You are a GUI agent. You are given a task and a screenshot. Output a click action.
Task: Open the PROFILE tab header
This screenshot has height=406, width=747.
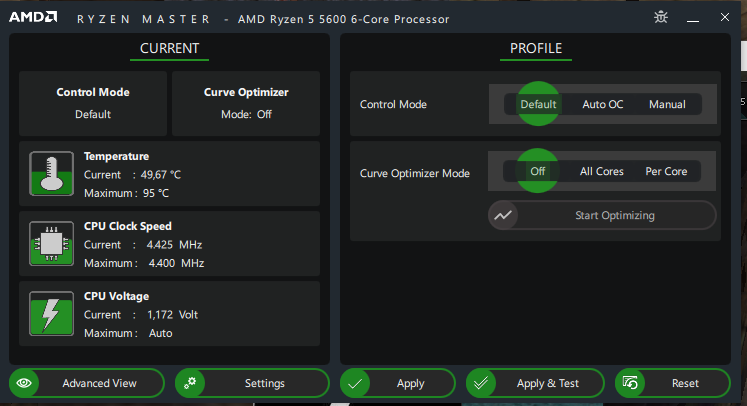[x=536, y=49]
